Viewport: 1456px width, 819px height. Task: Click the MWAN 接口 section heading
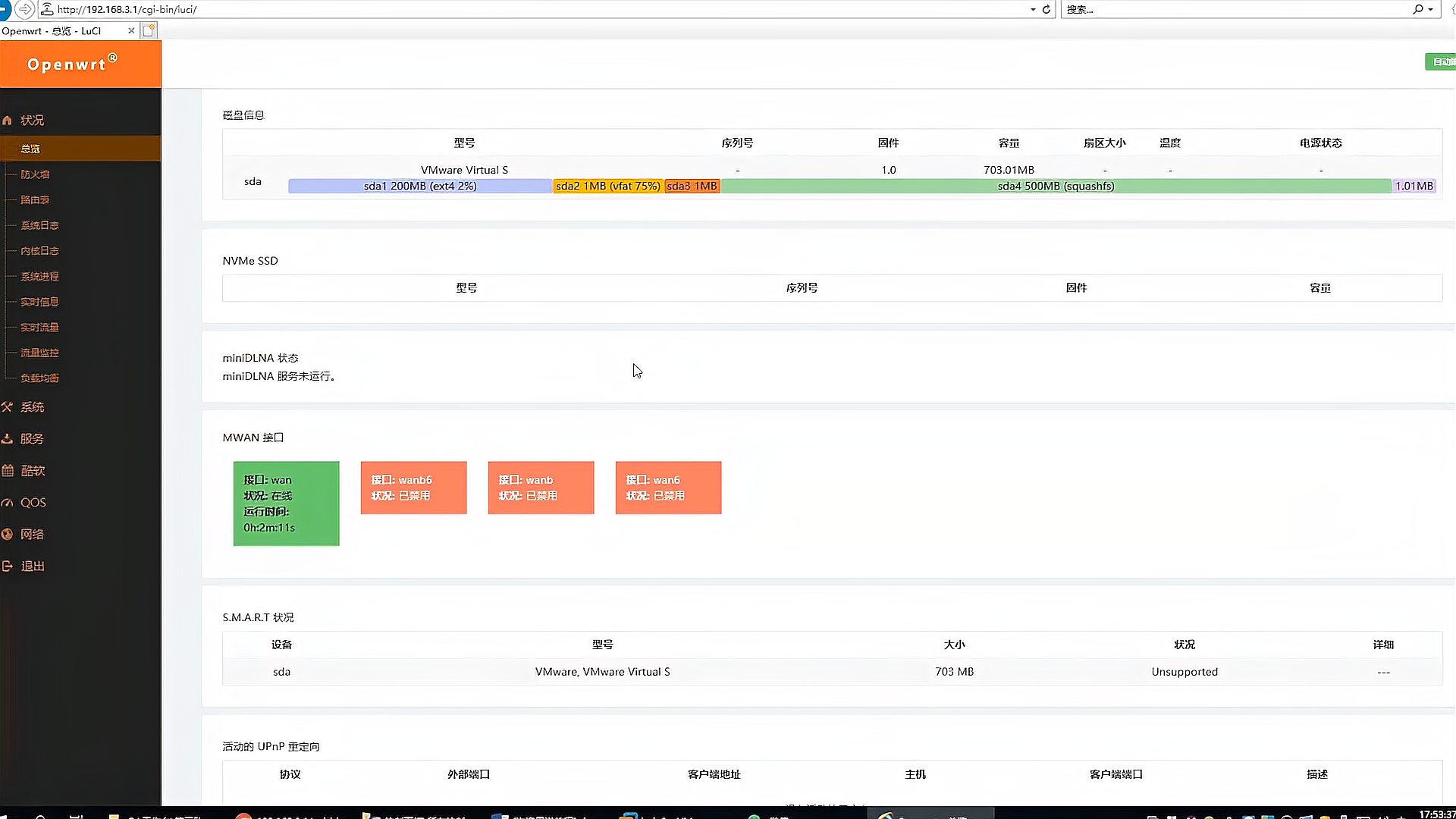tap(253, 438)
